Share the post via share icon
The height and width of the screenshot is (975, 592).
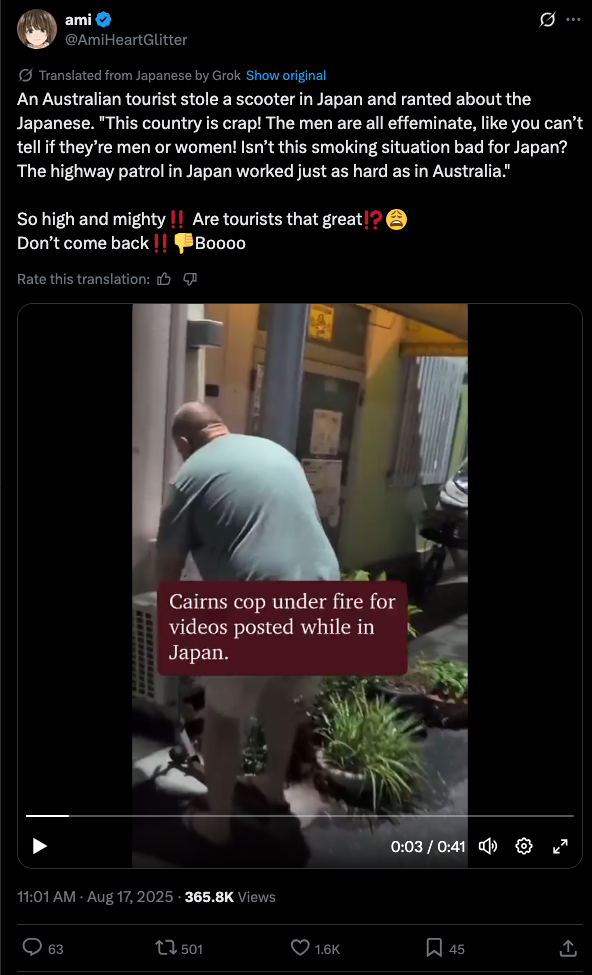click(x=567, y=949)
